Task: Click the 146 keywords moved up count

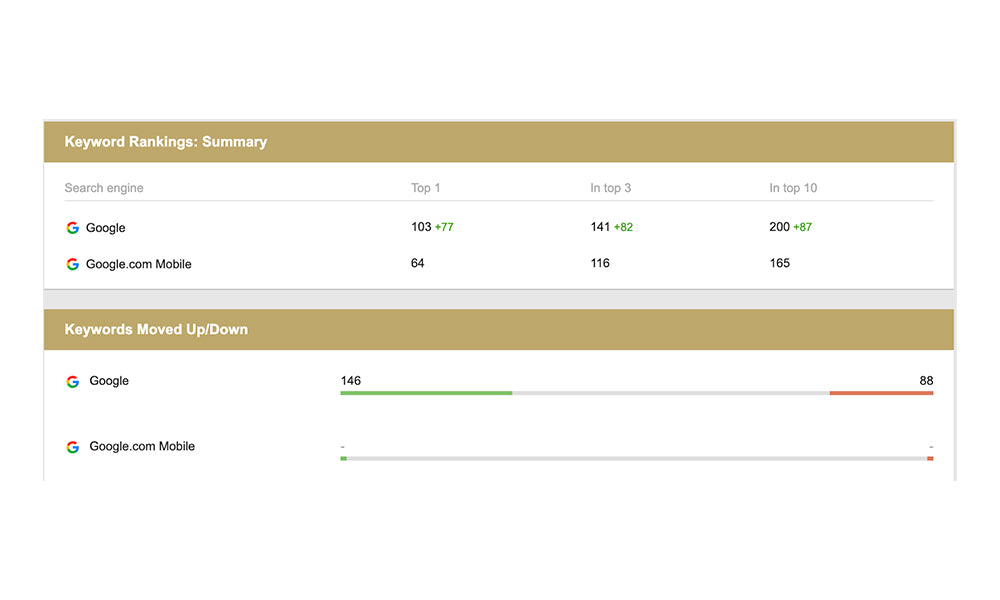Action: point(351,381)
